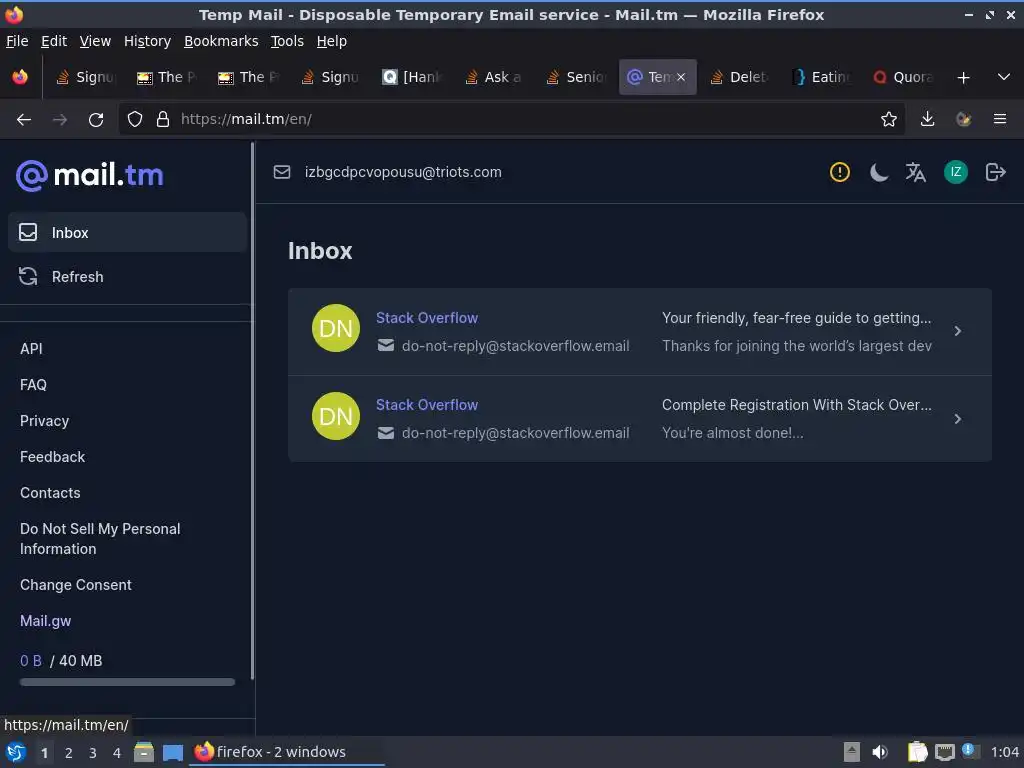Click firefox - 2 windows taskbar button
Screen dimensions: 1024x768
tap(287, 752)
